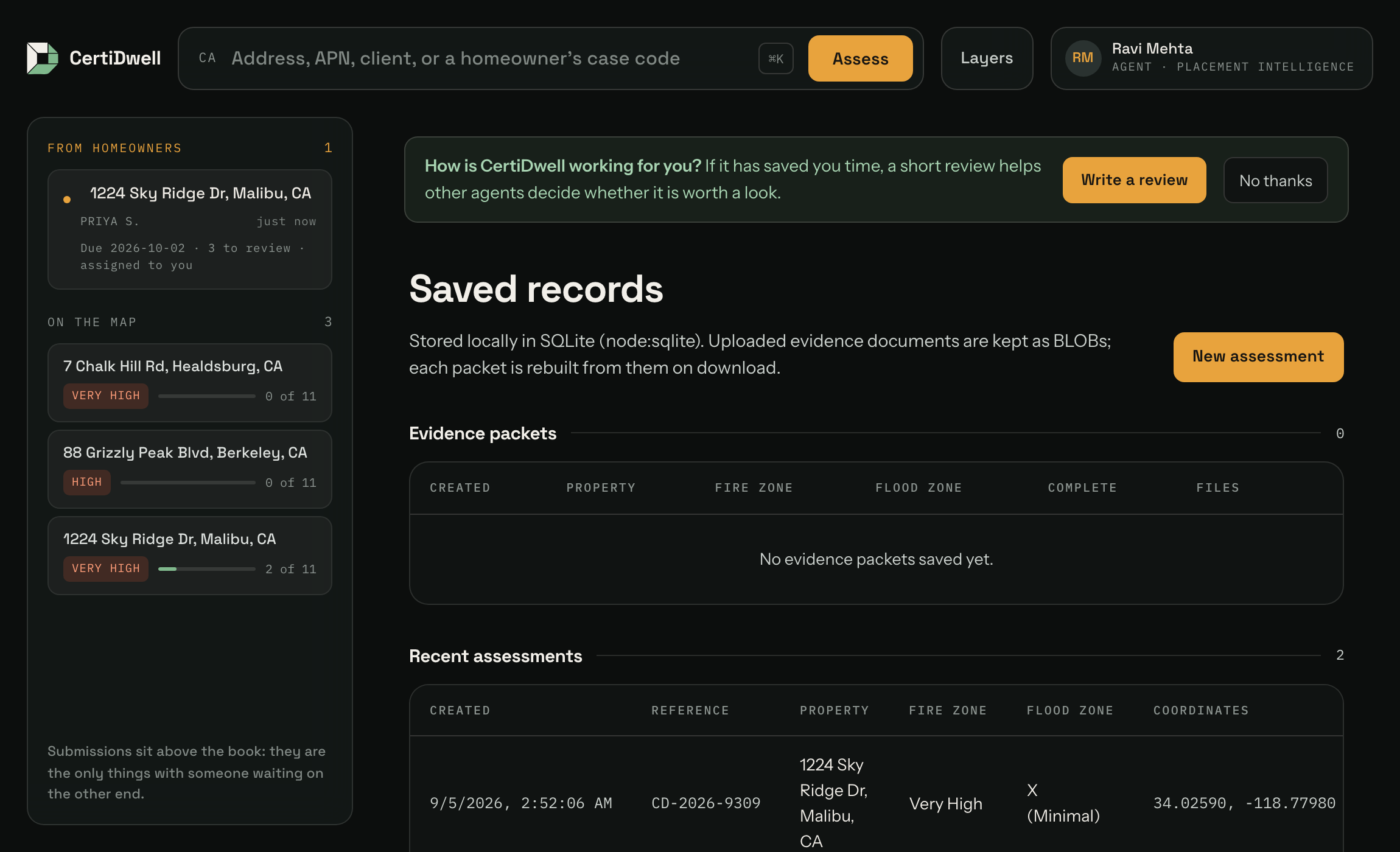1400x852 pixels.
Task: Click the FILES column header
Action: (x=1217, y=488)
